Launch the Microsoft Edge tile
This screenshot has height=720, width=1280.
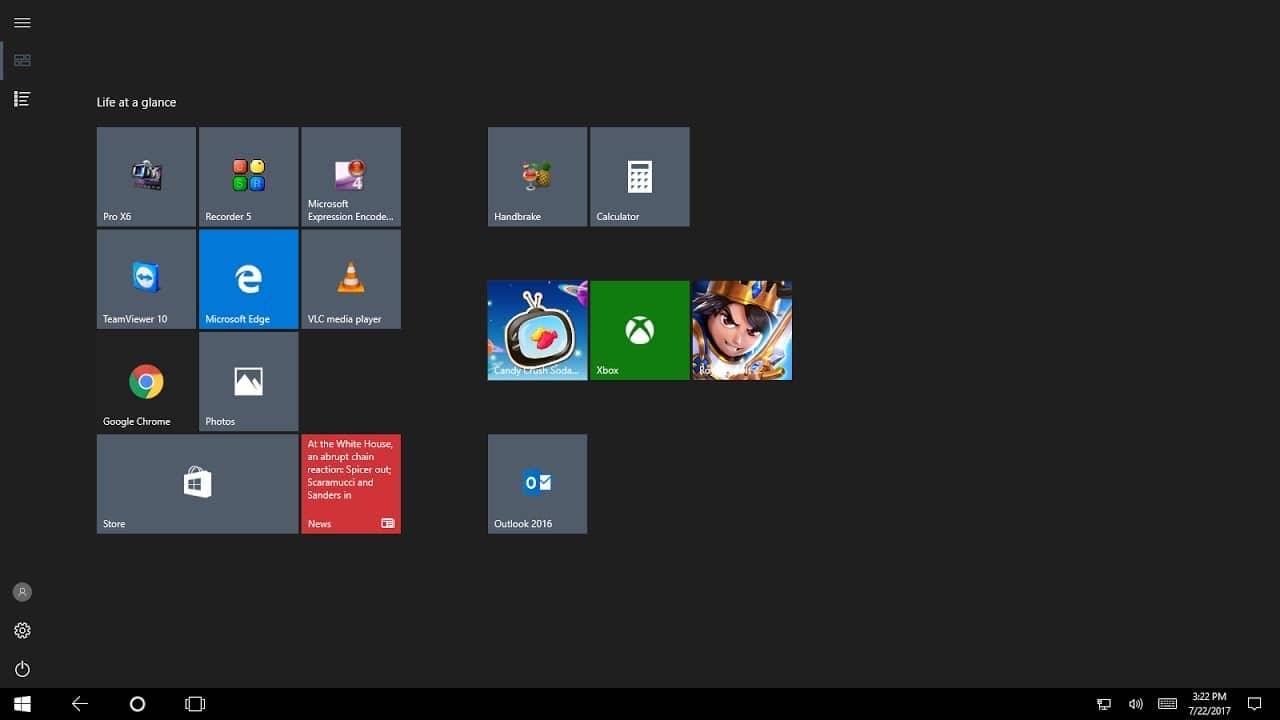tap(249, 279)
